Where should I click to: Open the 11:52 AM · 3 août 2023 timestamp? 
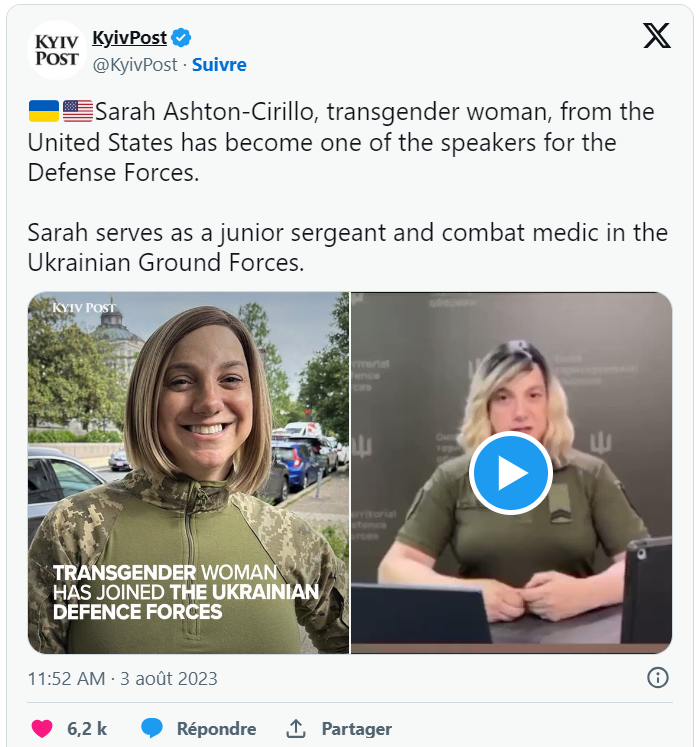pos(122,678)
